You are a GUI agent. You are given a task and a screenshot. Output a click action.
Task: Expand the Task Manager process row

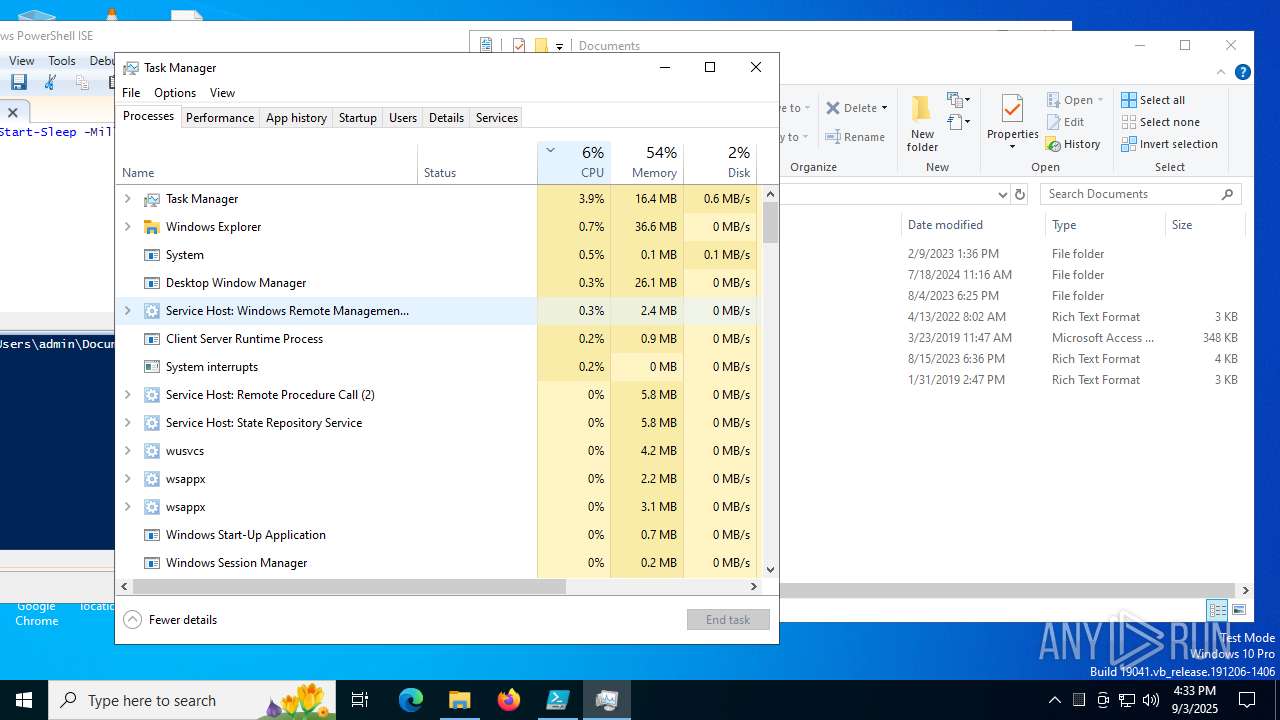(127, 199)
